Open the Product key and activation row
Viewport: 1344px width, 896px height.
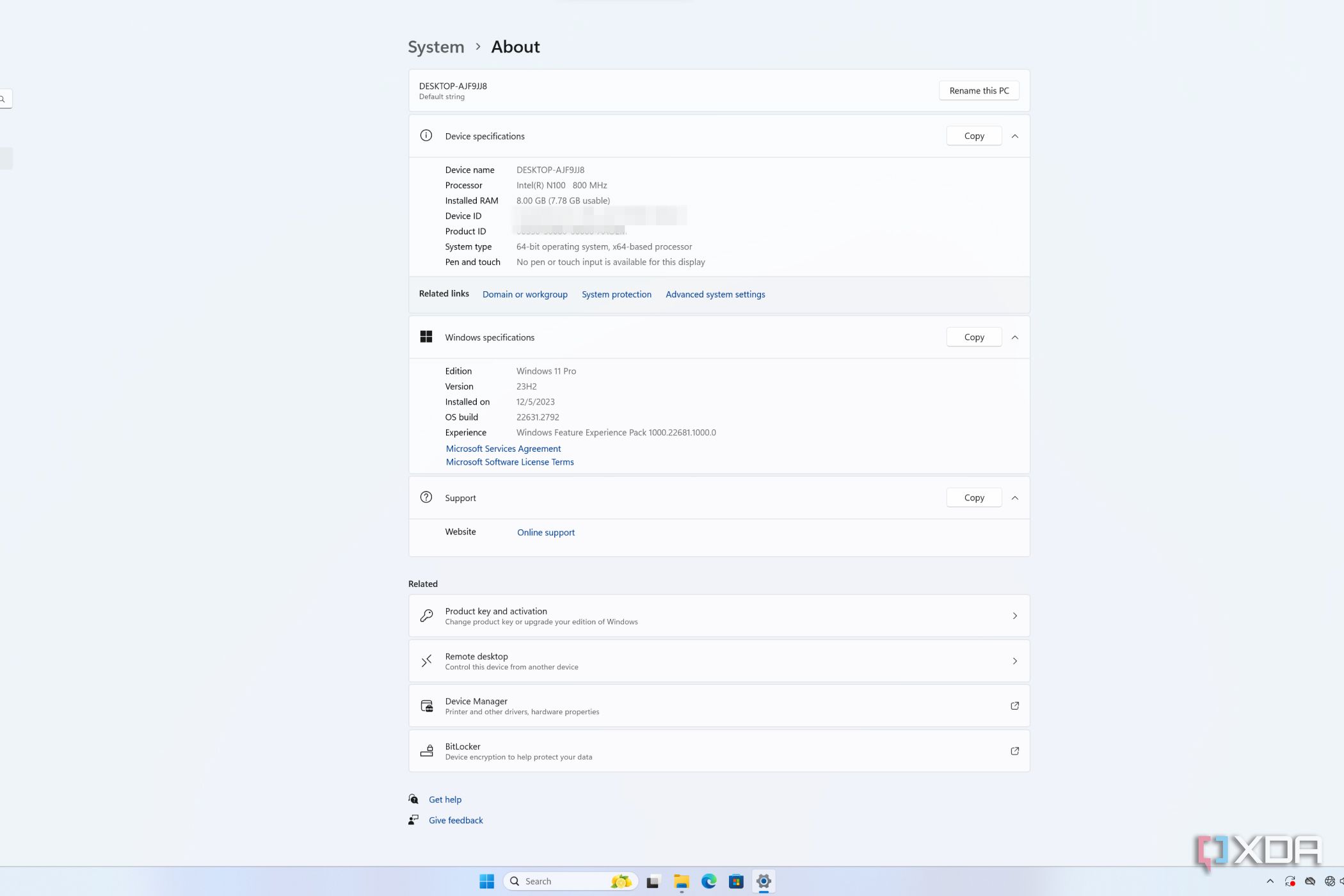pos(719,616)
